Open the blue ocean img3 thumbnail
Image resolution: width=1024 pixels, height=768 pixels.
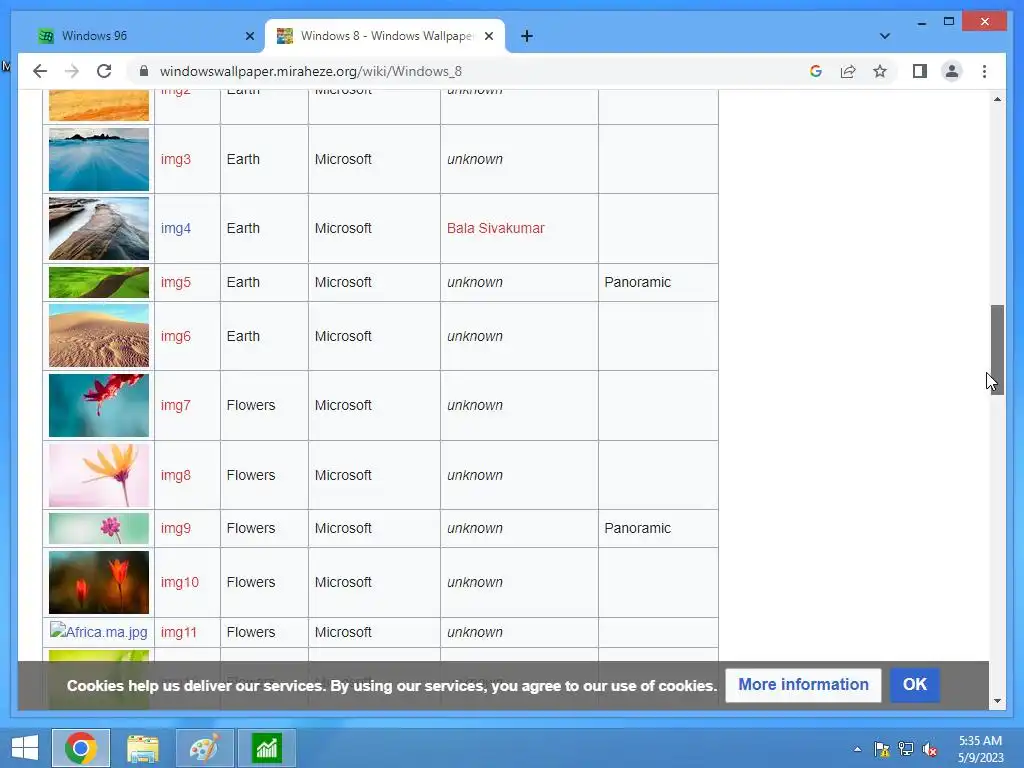[x=99, y=159]
